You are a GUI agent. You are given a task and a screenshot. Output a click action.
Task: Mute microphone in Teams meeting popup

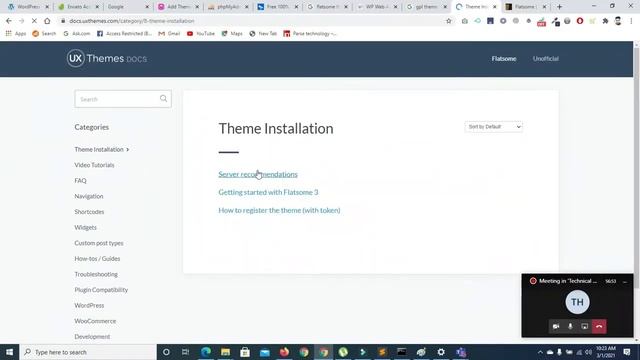coord(570,327)
